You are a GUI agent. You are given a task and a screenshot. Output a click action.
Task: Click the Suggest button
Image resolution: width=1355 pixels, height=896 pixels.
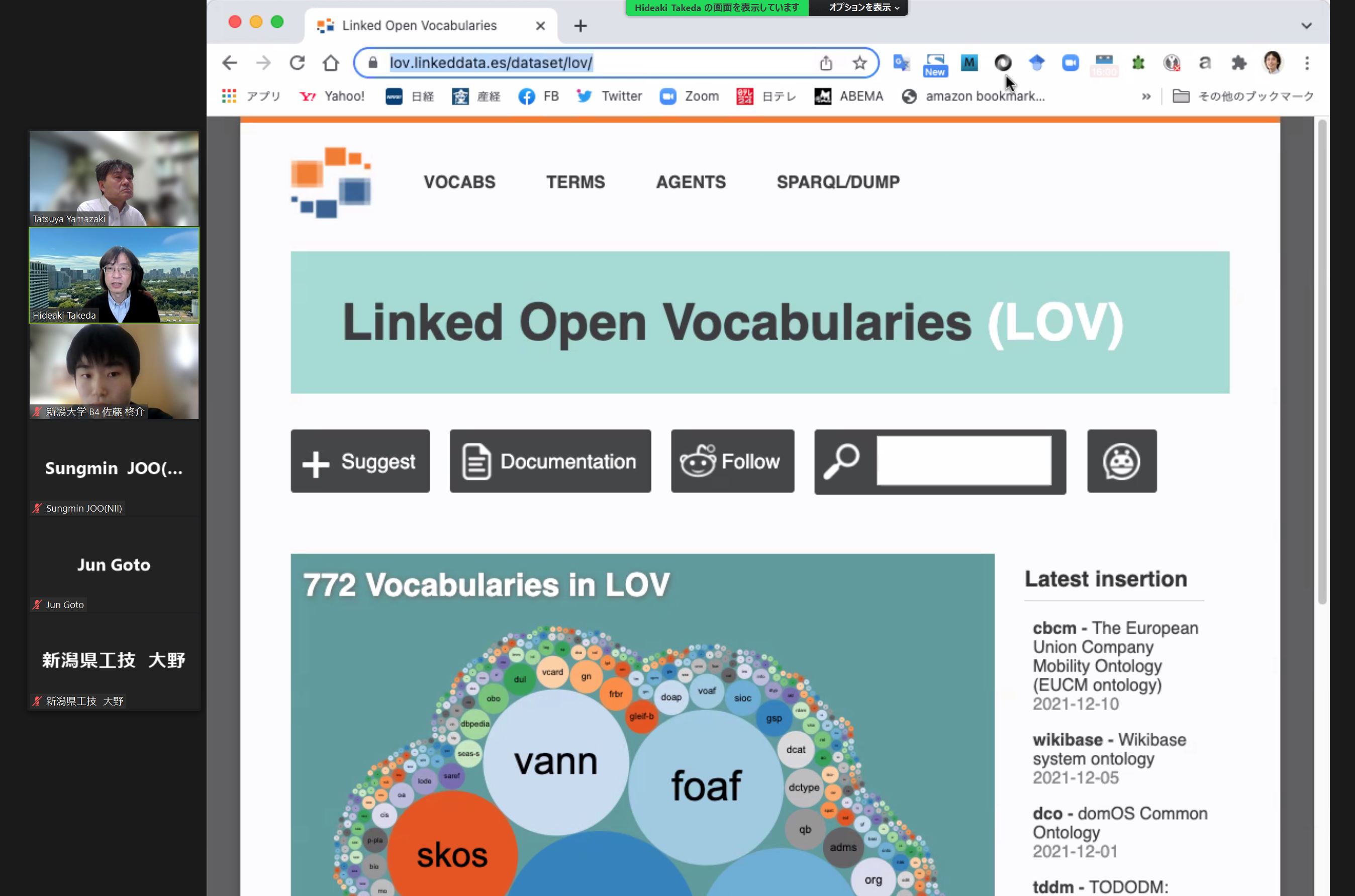360,461
